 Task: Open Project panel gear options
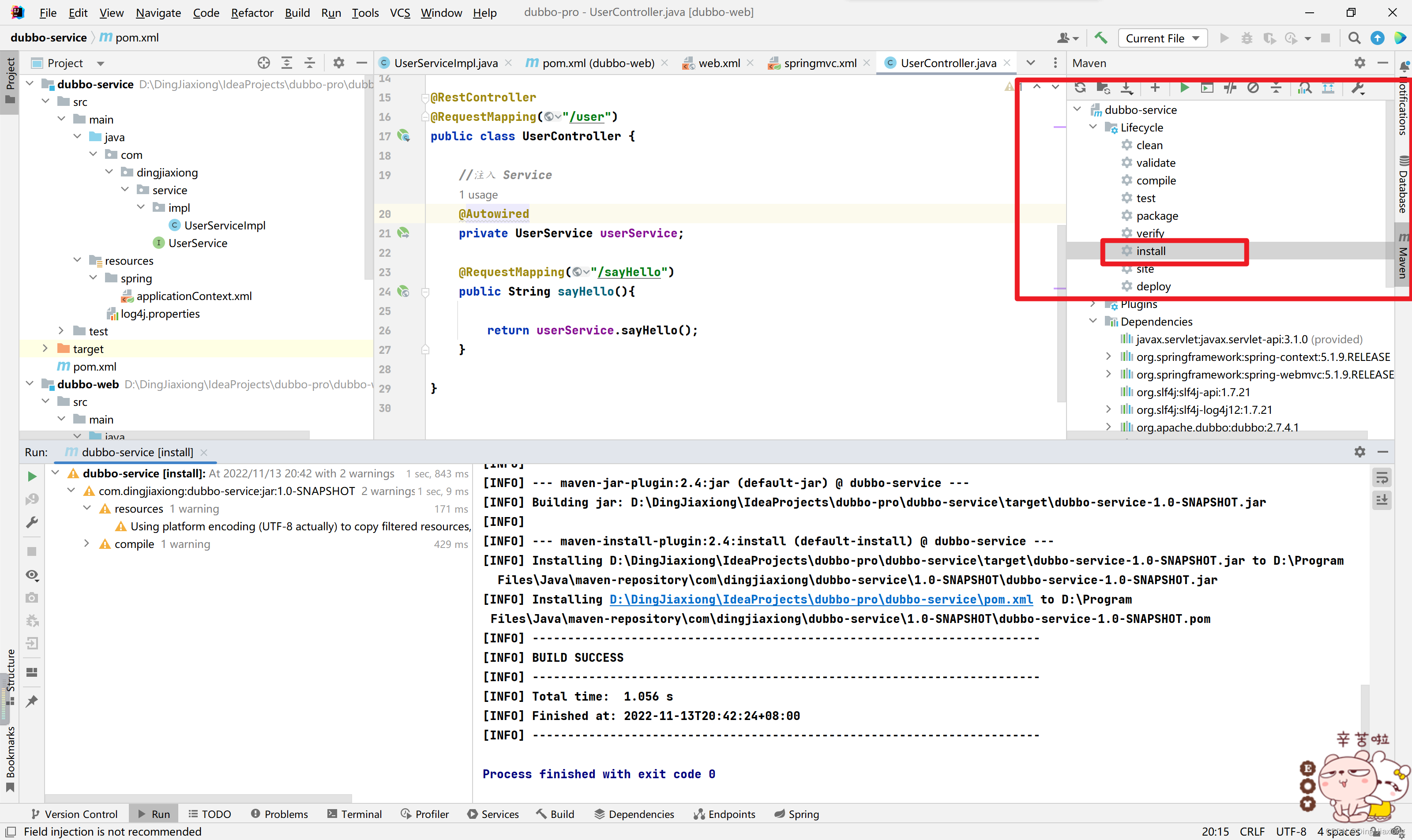click(x=338, y=63)
